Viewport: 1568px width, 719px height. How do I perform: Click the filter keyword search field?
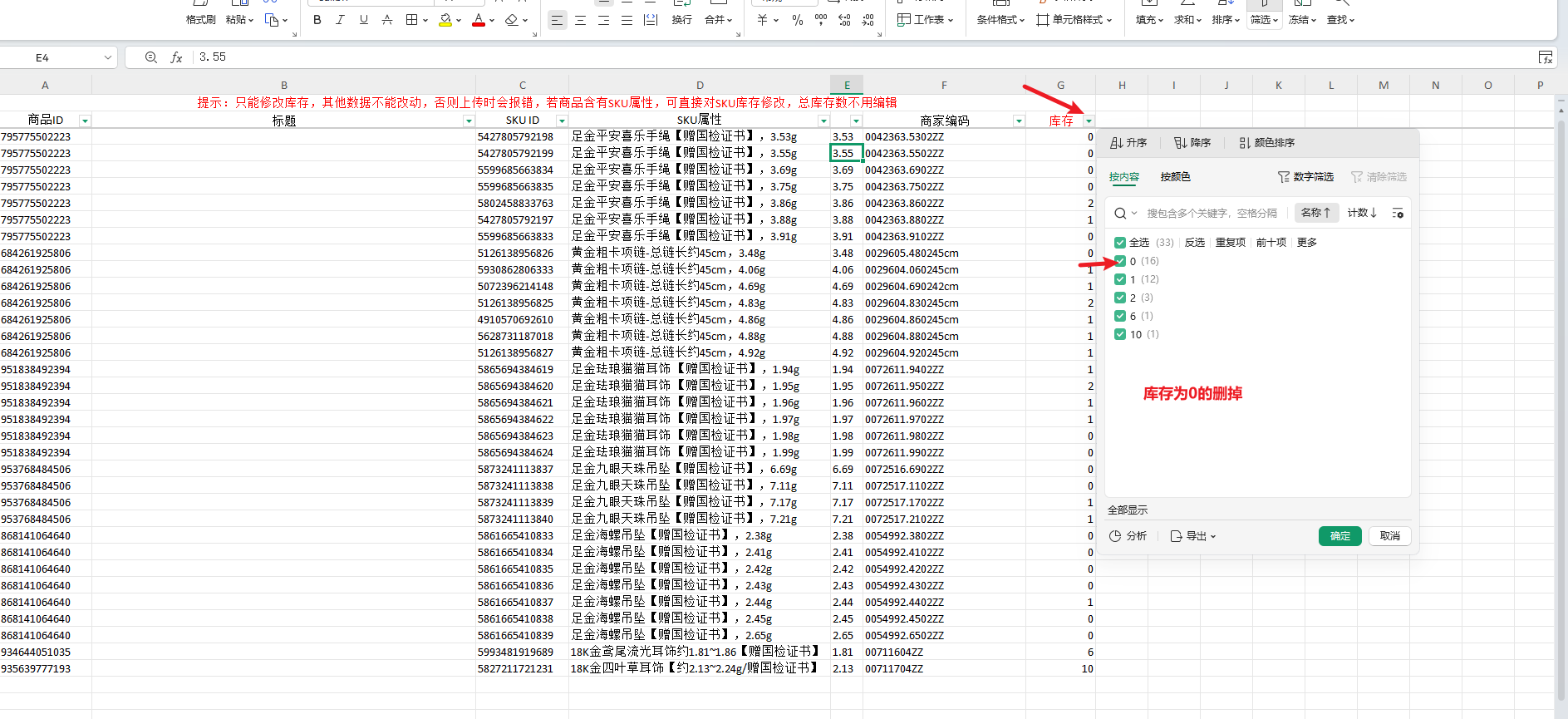[1212, 214]
